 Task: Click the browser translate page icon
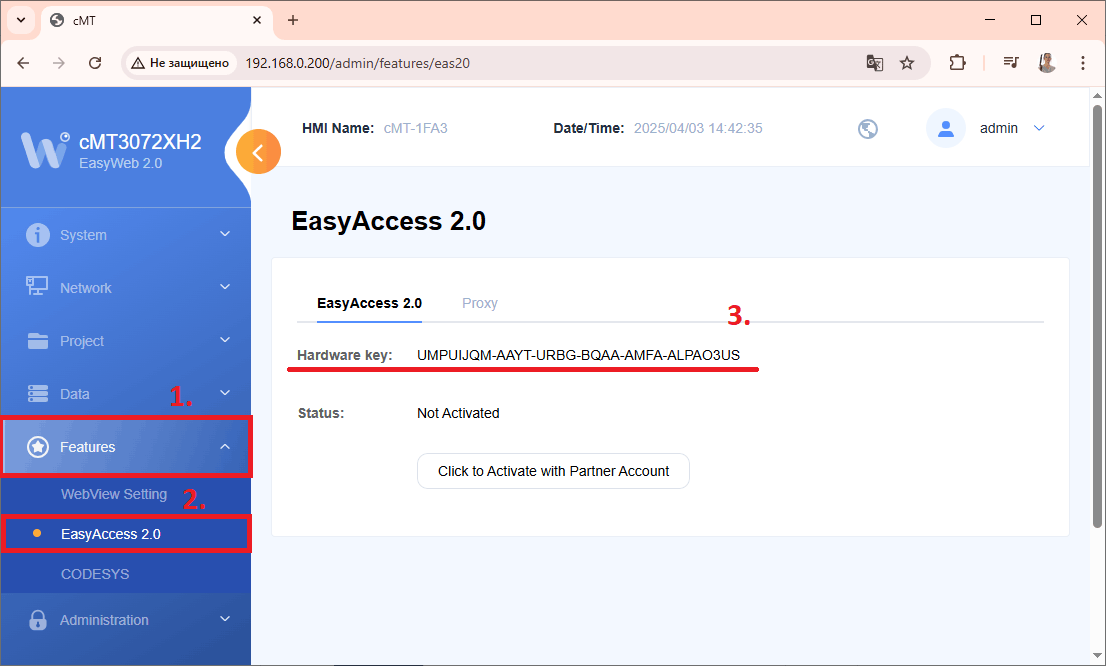[874, 63]
